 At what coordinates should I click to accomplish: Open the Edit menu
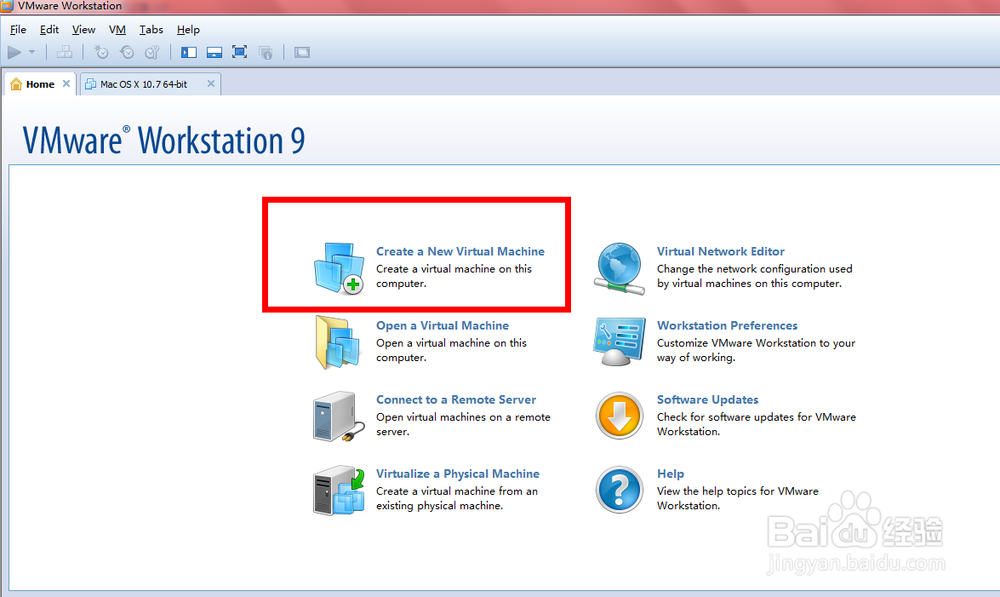click(49, 29)
